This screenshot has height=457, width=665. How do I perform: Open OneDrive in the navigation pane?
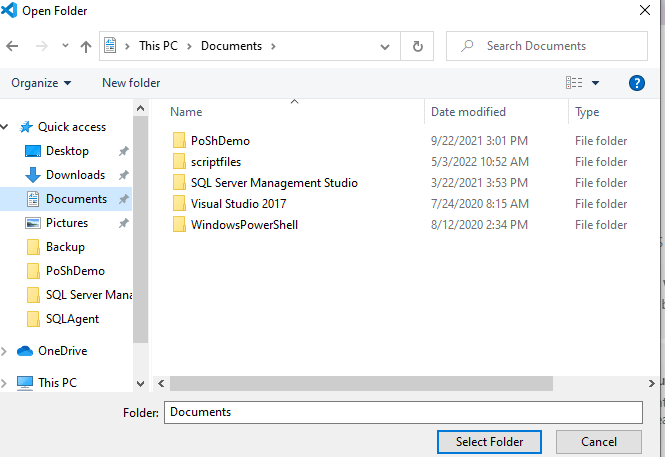[62, 351]
